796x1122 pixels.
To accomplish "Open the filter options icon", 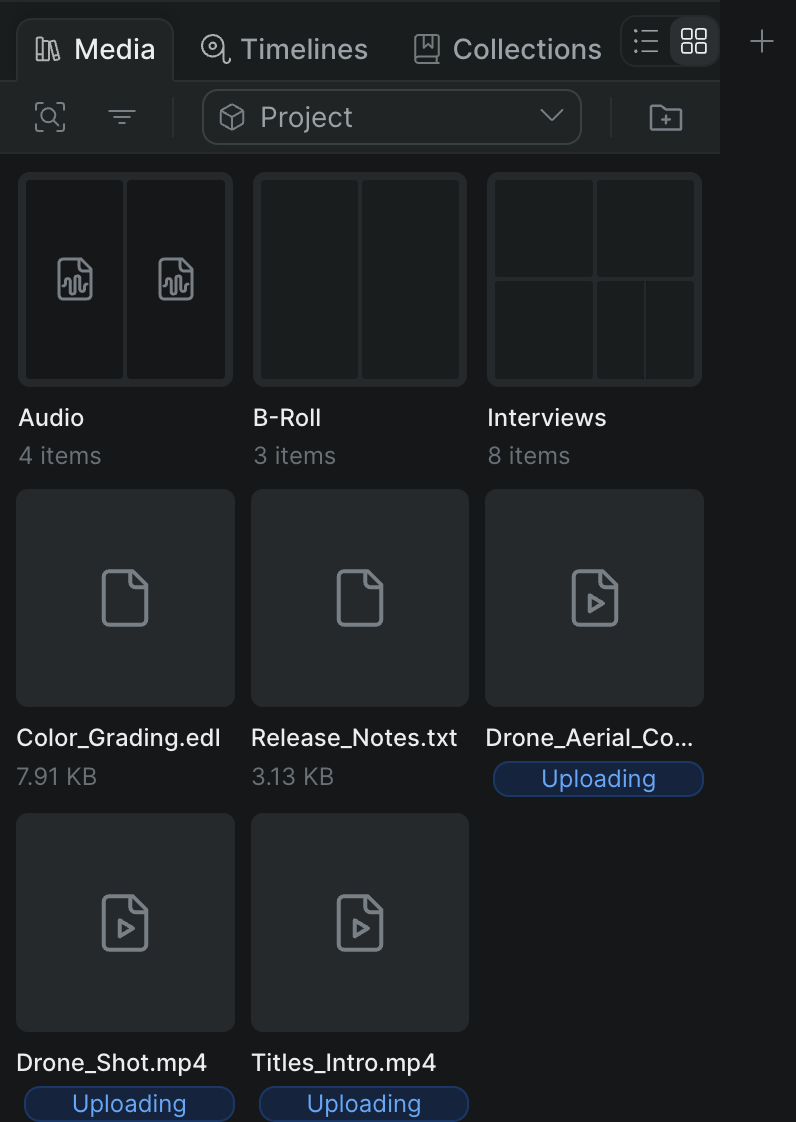I will click(x=122, y=117).
